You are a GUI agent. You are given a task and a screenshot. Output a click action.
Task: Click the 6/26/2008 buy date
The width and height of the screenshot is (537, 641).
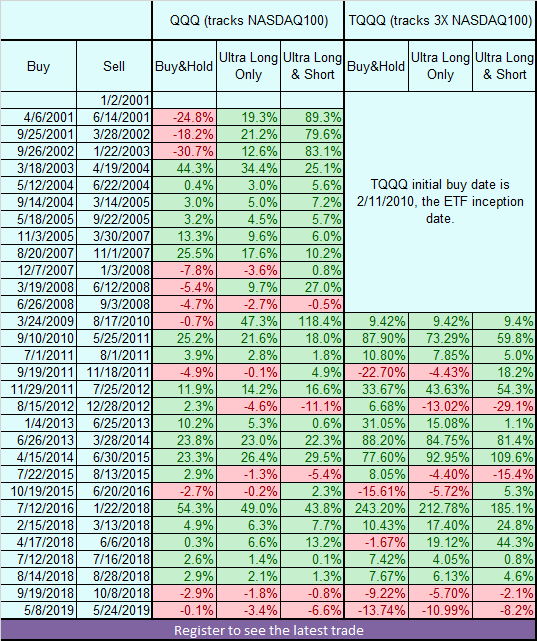click(38, 305)
